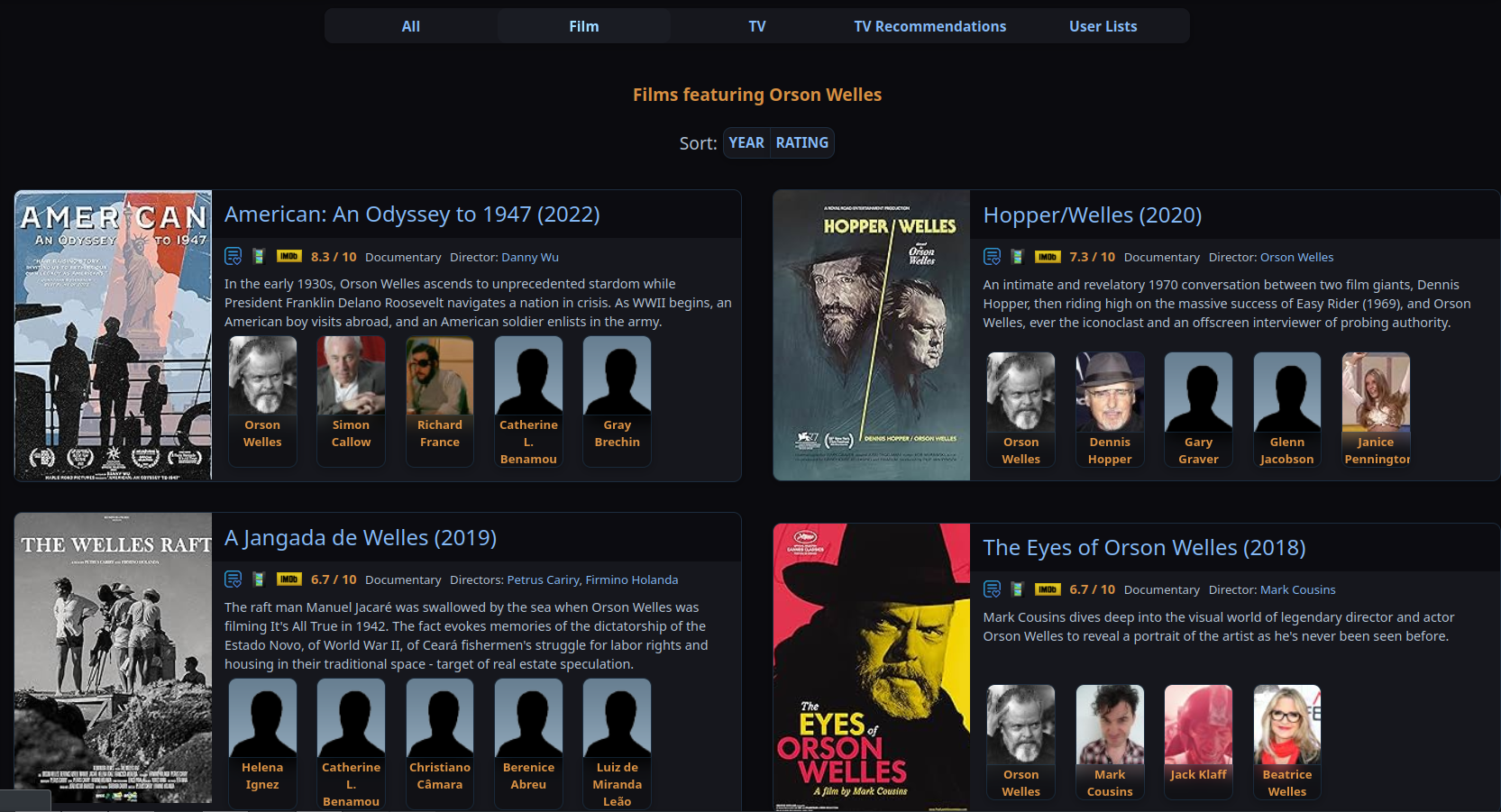
Task: Open director Petrus Cariry link
Action: [x=544, y=579]
